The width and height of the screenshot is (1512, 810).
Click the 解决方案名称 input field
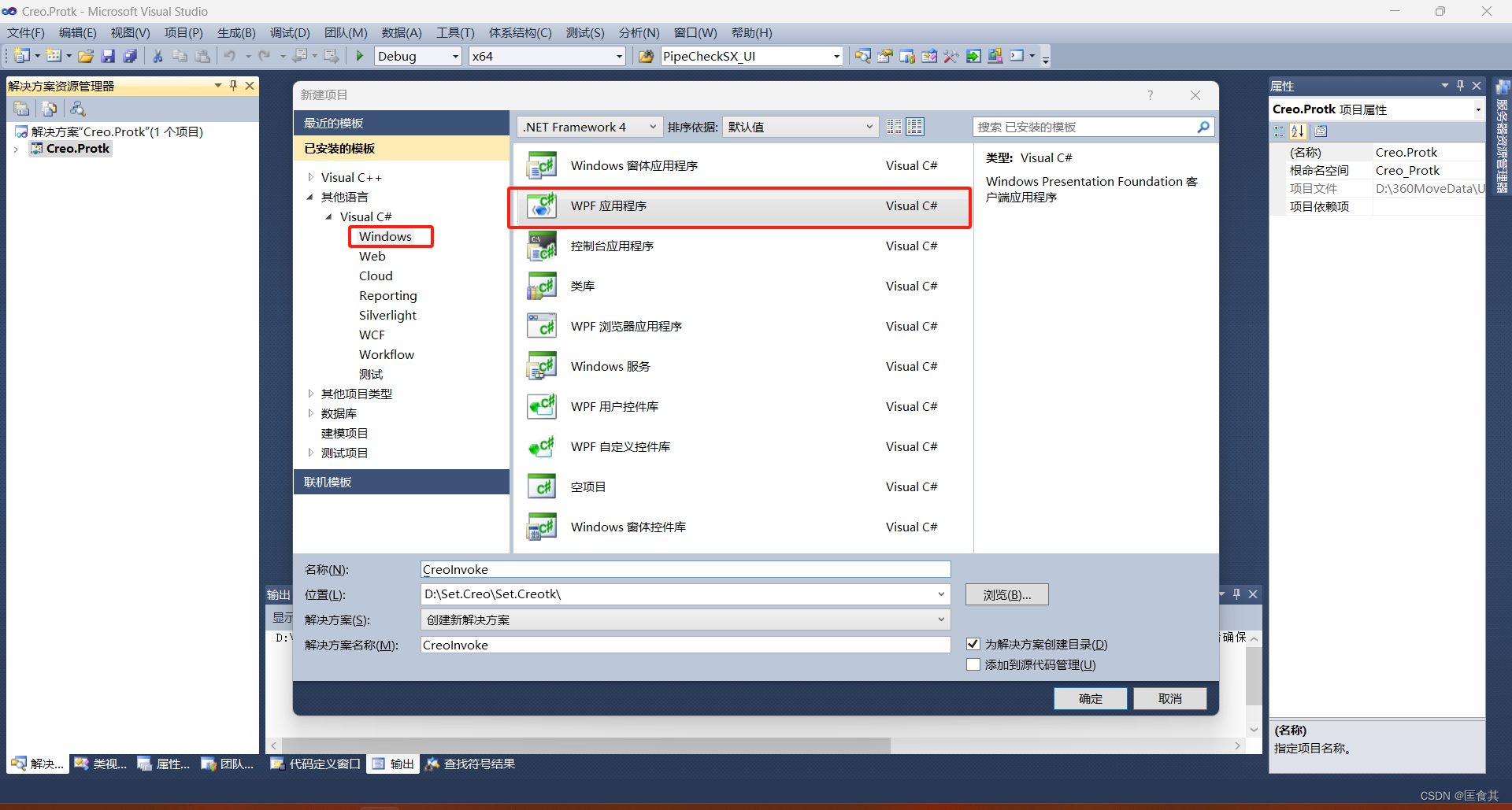coord(685,645)
